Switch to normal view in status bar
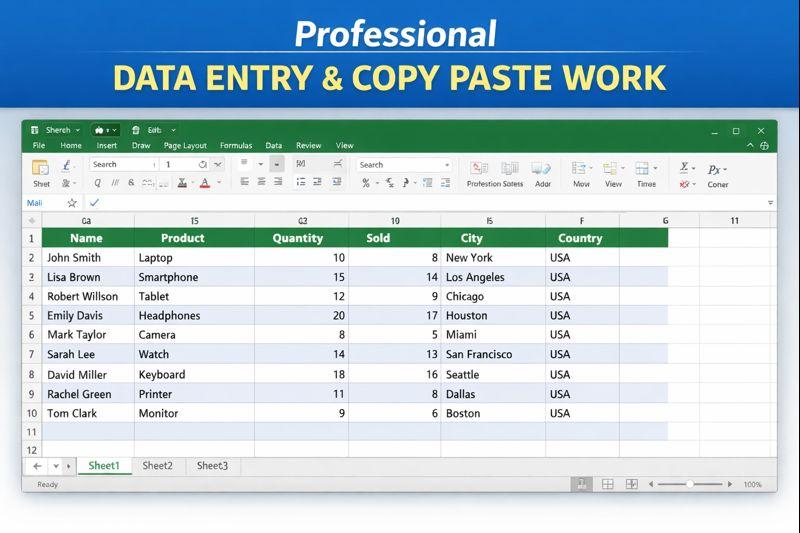The height and width of the screenshot is (533, 800). coord(581,484)
